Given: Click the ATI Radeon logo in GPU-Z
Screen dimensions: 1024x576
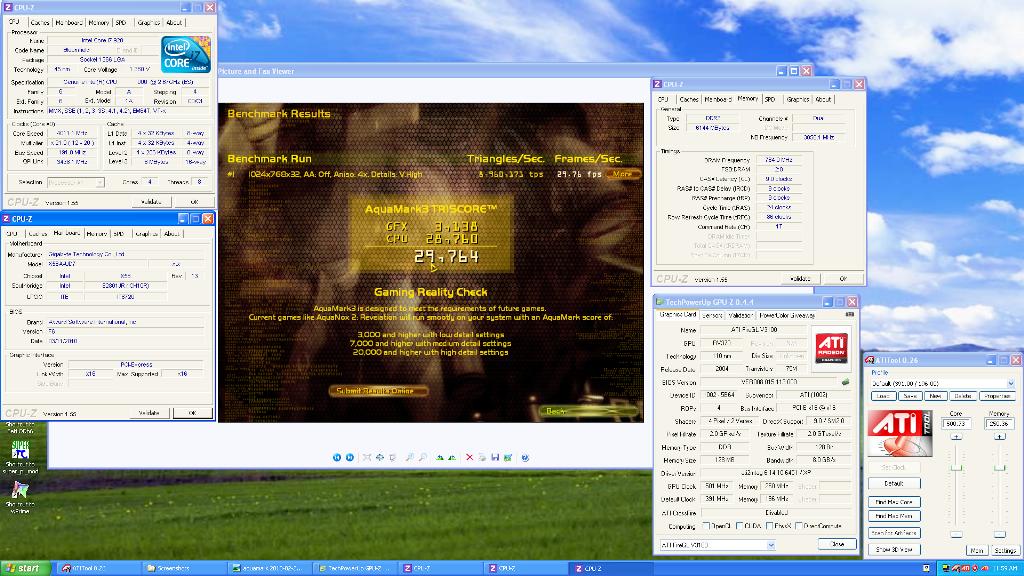Looking at the screenshot, I should [831, 348].
